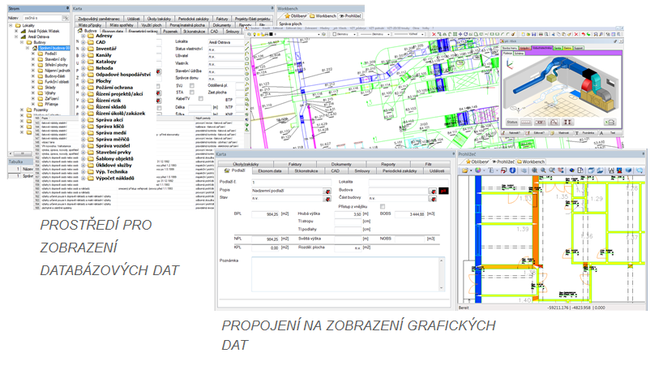The height and width of the screenshot is (366, 650).
Task: Click lookup icon next to Budova field
Action: tap(433, 191)
